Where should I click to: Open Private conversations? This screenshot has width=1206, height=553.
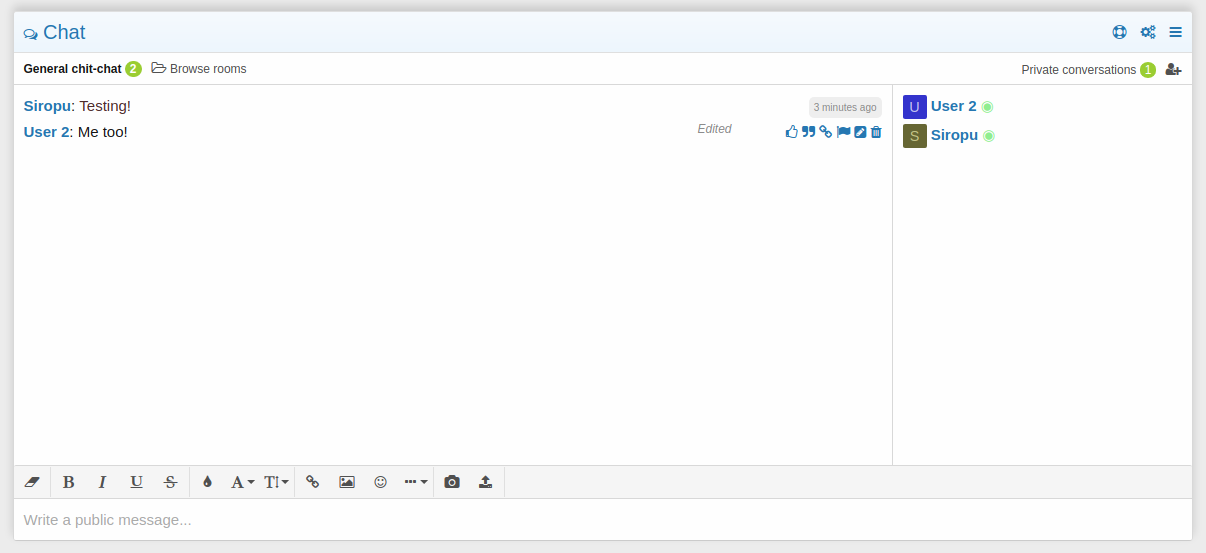pos(1078,70)
